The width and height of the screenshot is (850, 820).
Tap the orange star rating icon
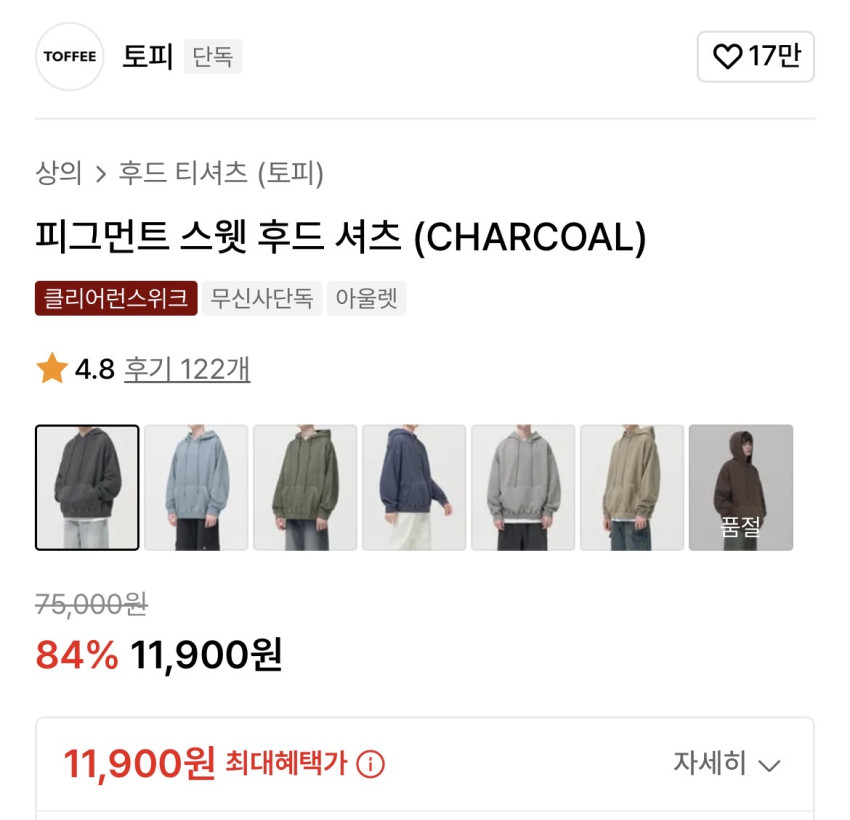52,369
